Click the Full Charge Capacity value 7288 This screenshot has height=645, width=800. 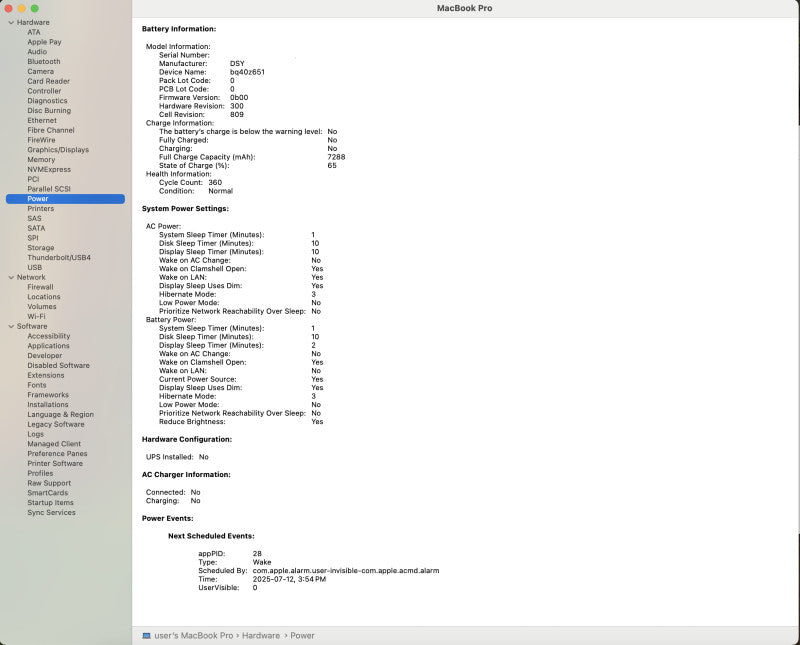pyautogui.click(x=336, y=157)
